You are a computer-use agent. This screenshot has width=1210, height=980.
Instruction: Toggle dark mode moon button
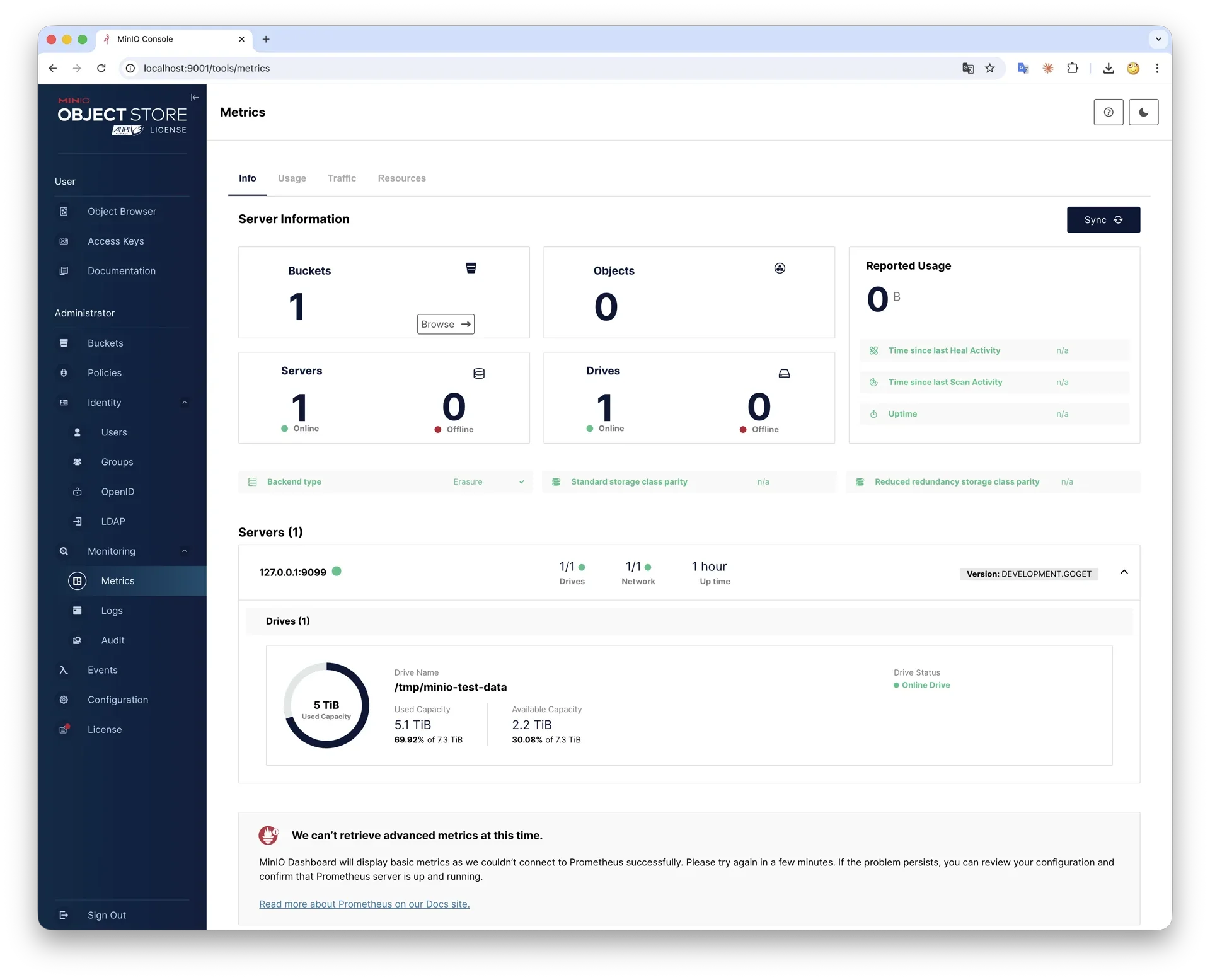click(x=1143, y=112)
